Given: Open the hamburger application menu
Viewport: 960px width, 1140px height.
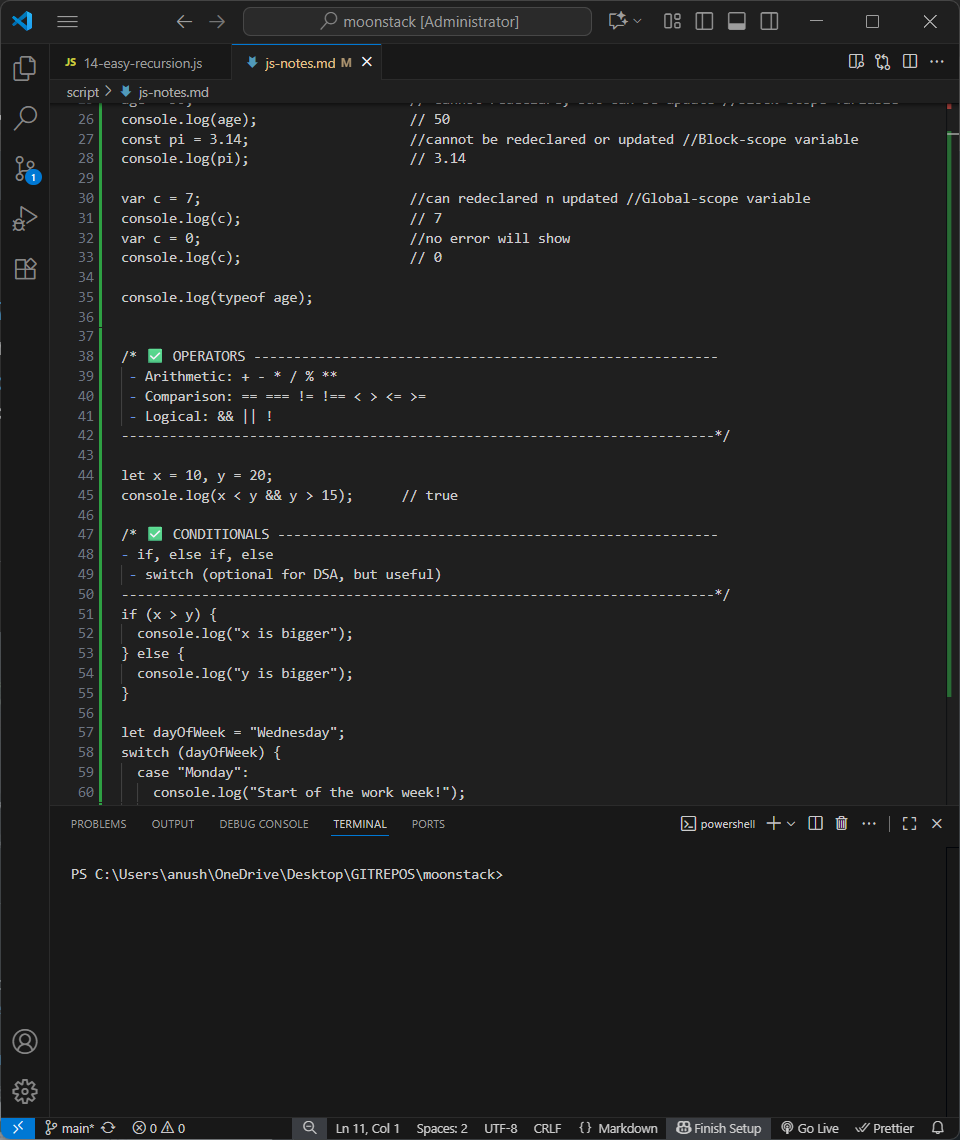Looking at the screenshot, I should (68, 22).
